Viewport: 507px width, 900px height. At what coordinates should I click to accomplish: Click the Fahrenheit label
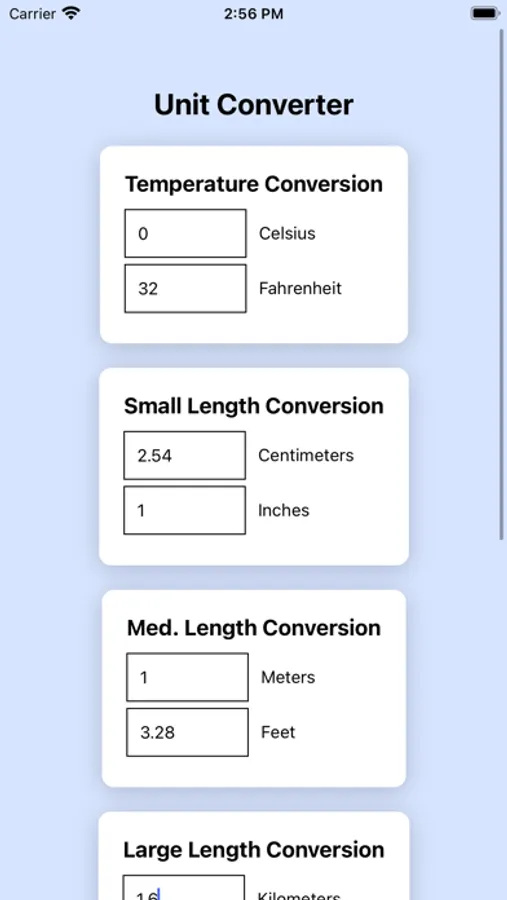click(300, 288)
